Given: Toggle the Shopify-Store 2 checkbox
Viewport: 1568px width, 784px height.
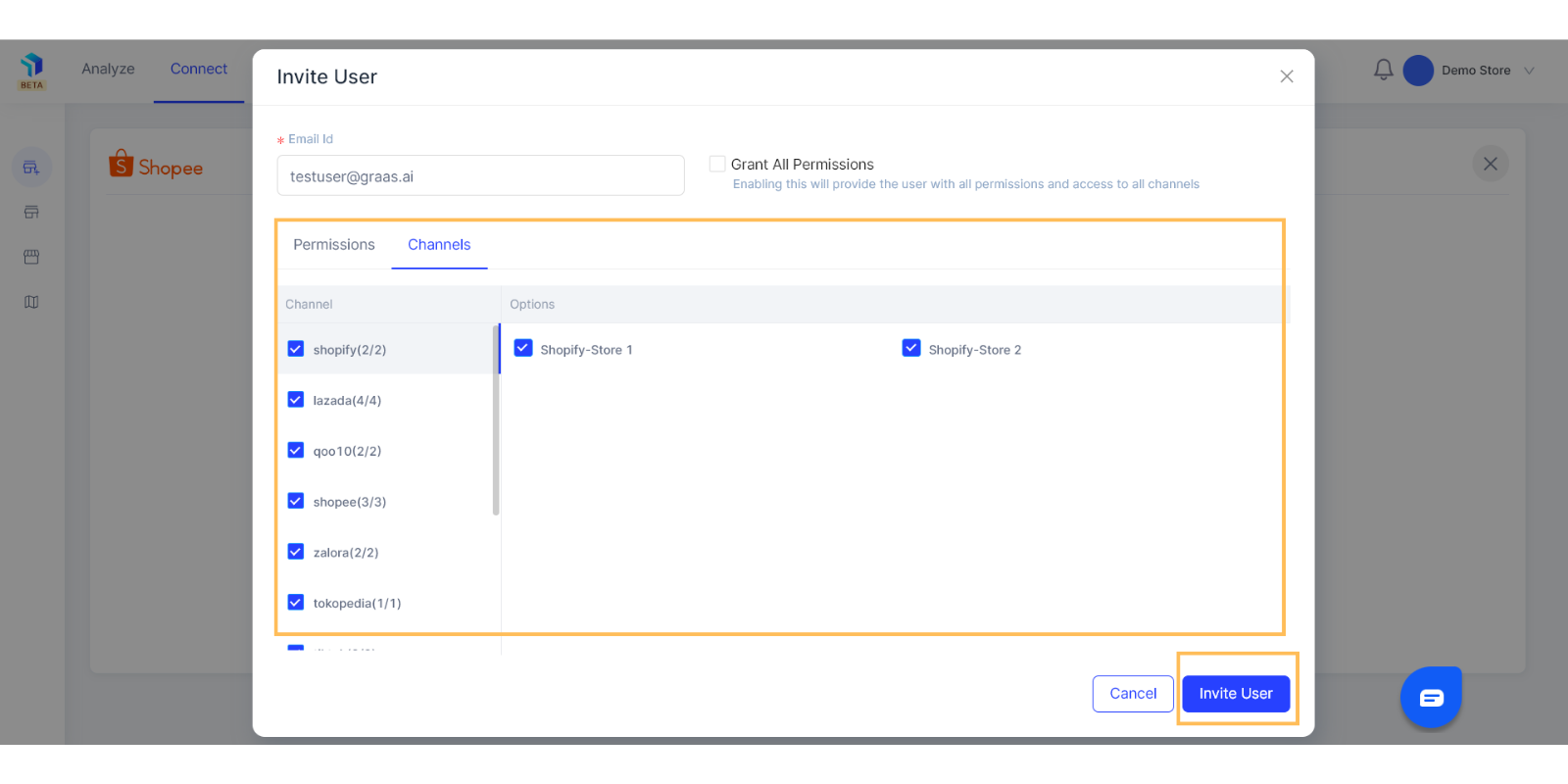Looking at the screenshot, I should pyautogui.click(x=911, y=349).
